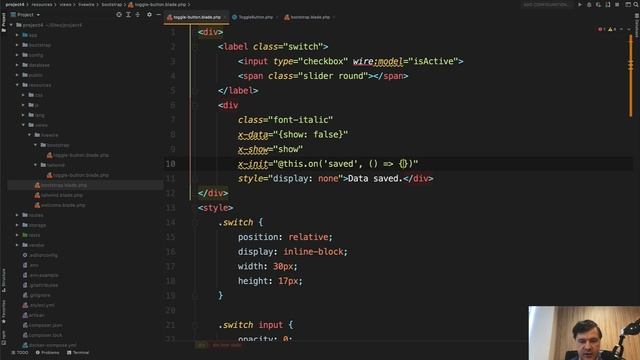Open Project panel settings gear
Image resolution: width=640 pixels, height=360 pixels.
[x=149, y=15]
